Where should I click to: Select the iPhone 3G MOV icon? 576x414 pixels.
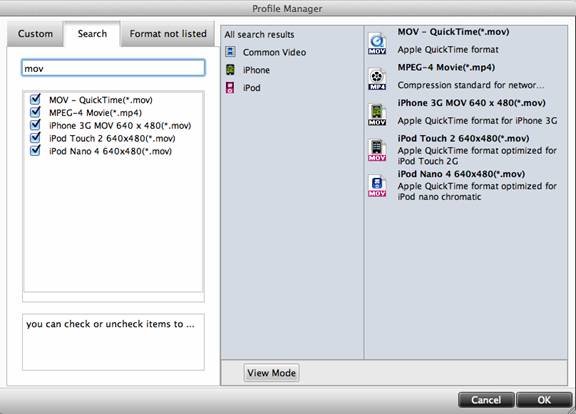(377, 114)
